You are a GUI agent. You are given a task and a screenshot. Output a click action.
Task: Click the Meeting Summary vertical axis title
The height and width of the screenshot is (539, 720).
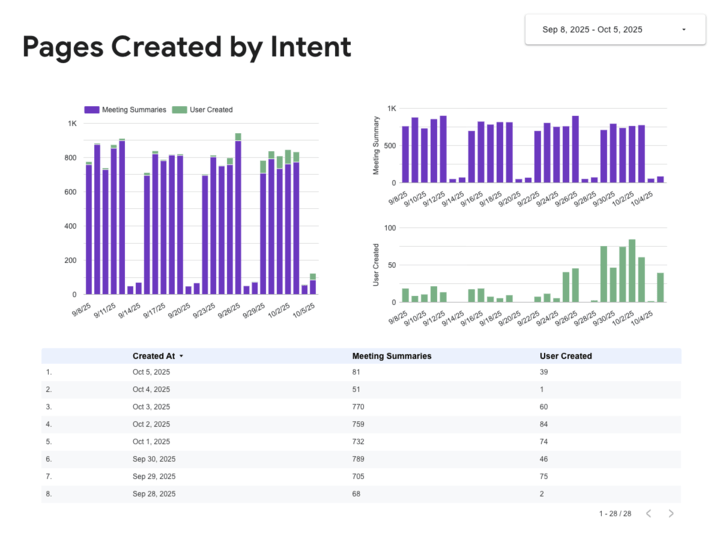[377, 147]
